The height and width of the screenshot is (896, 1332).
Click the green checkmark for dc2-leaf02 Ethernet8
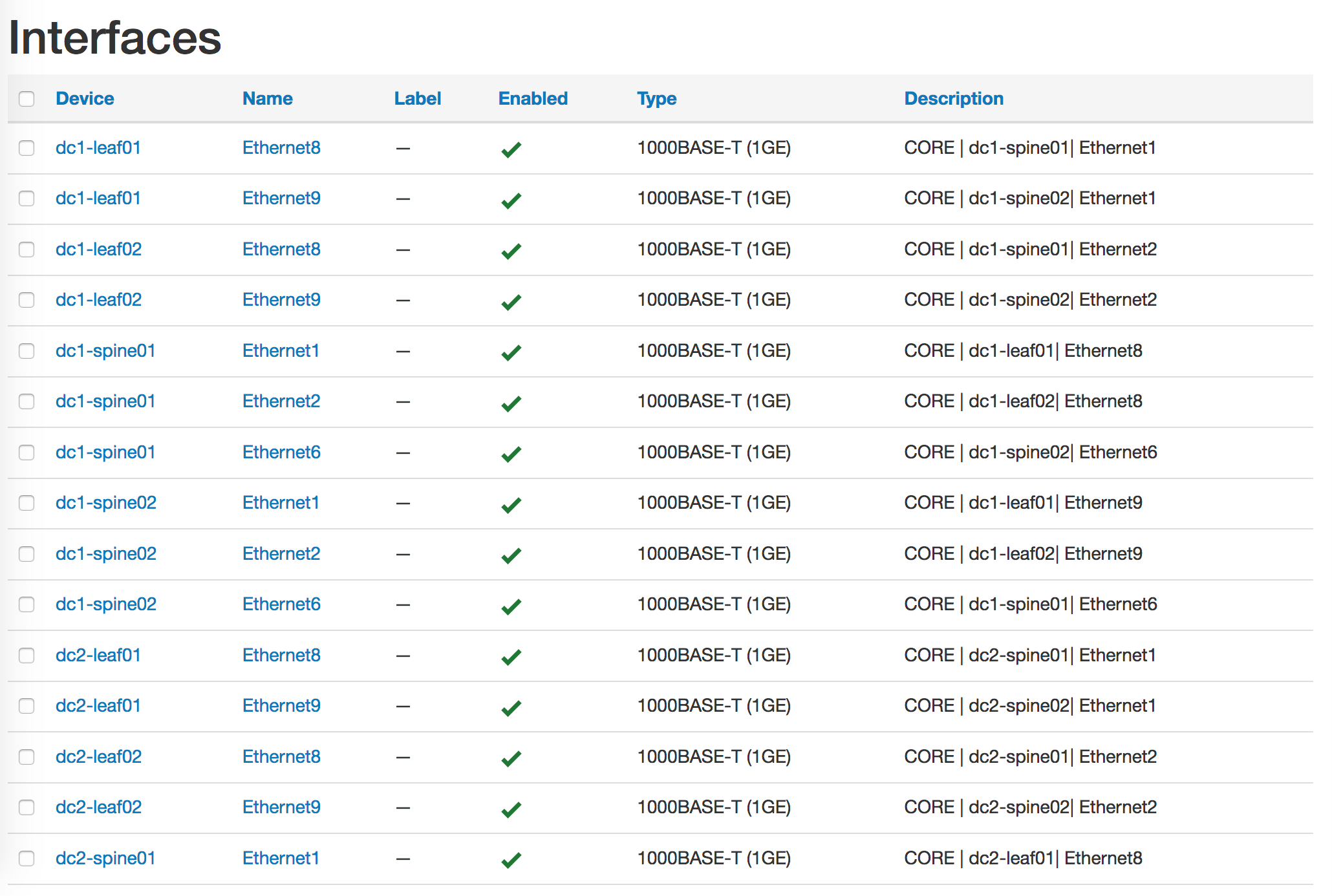pos(511,758)
